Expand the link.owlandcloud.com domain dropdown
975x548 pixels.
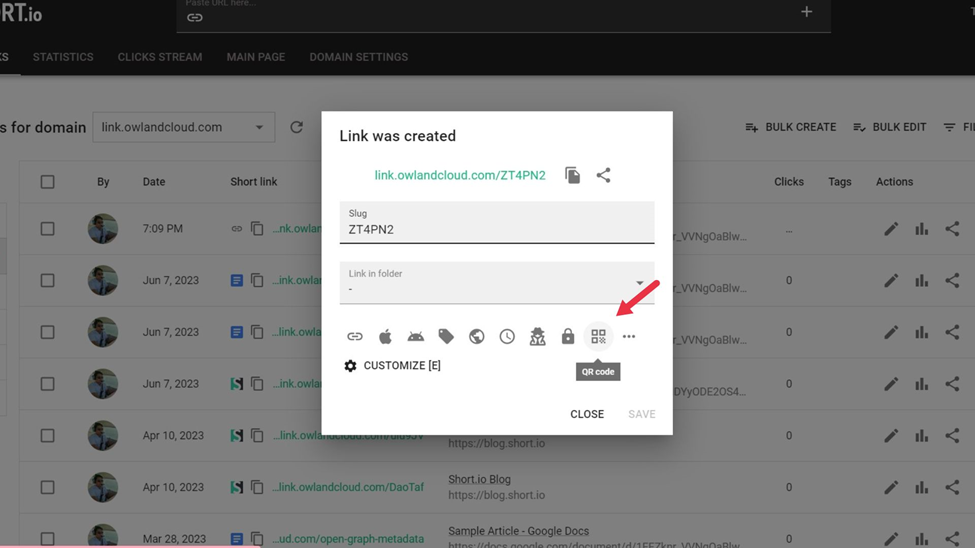(x=183, y=127)
